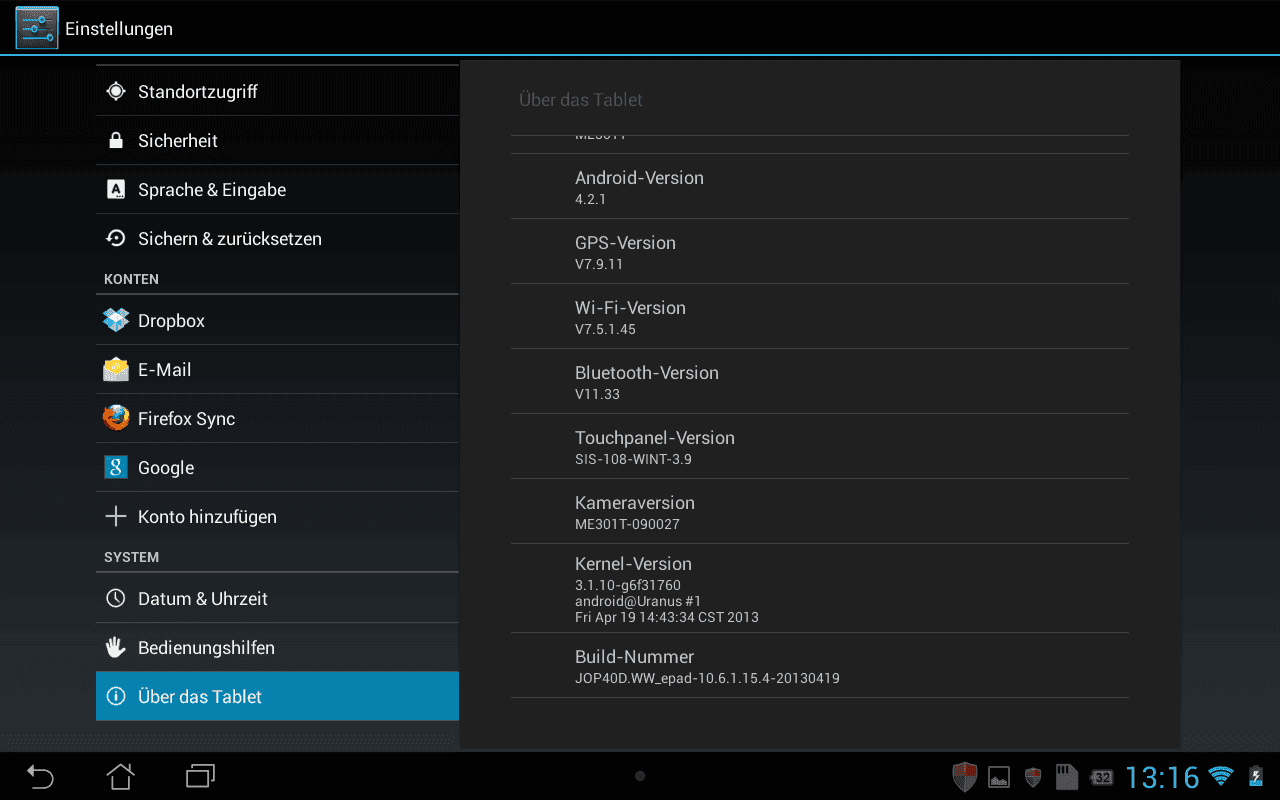
Task: Select the highlighted Über das Tablet entry
Action: tap(277, 696)
